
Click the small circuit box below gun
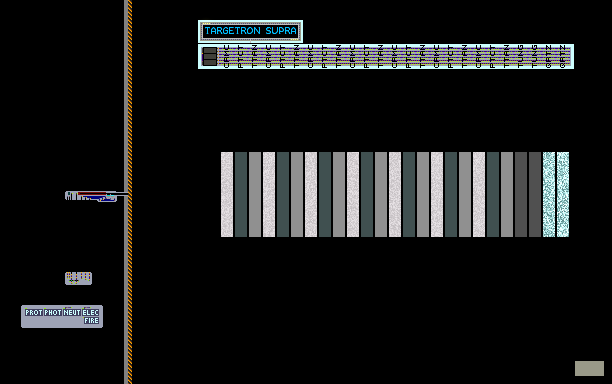(x=78, y=278)
